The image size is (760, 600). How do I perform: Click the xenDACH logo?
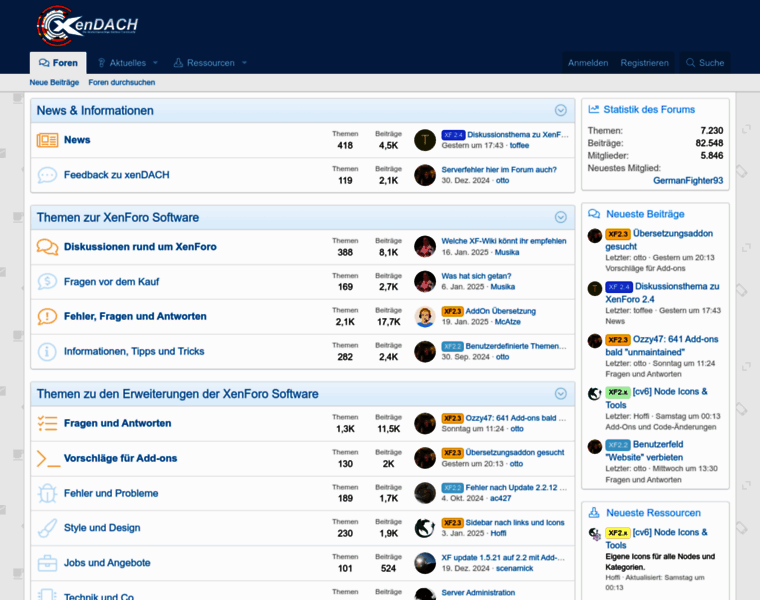coord(87,25)
